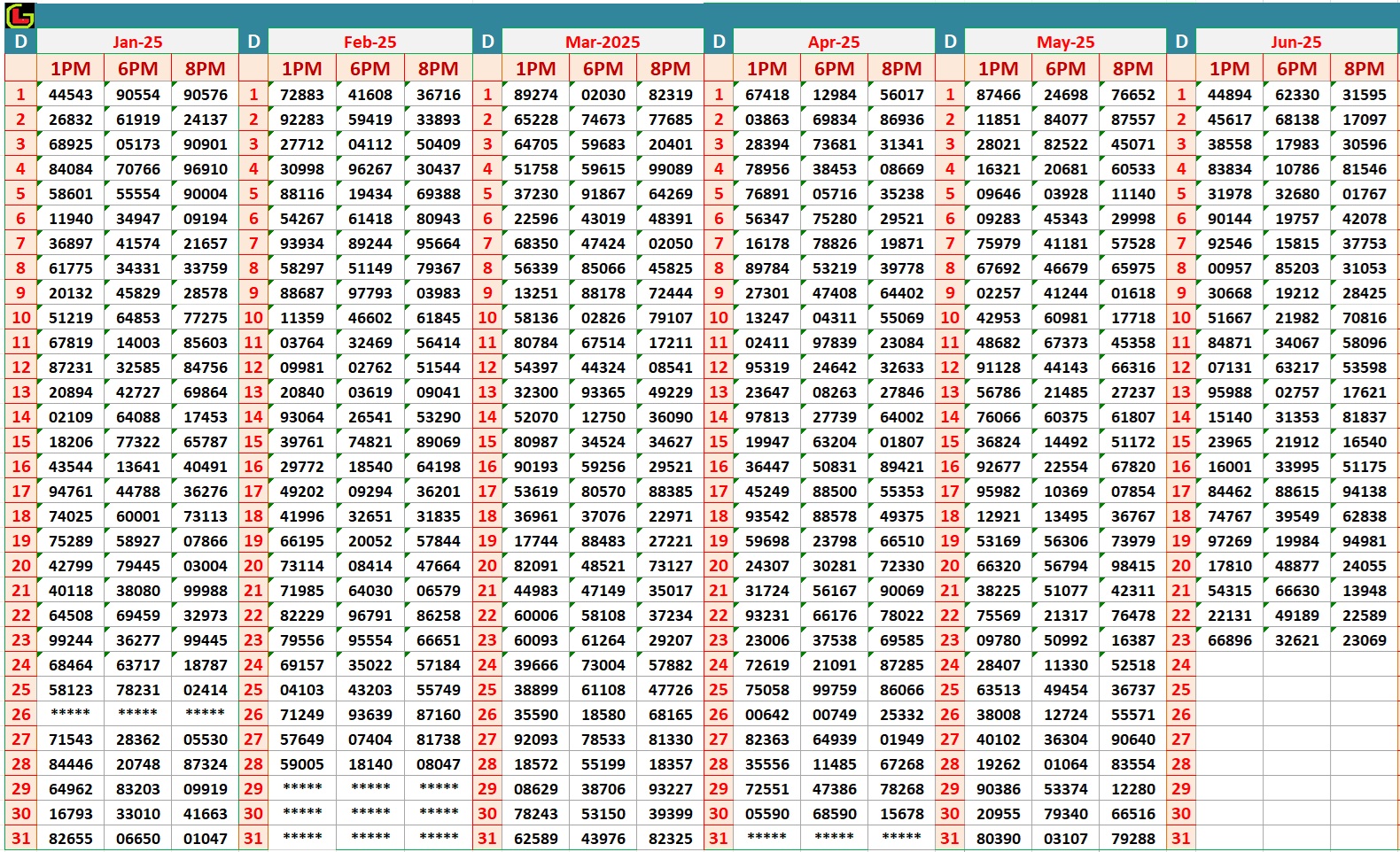Click the 1PM column header under Jan-25
The image size is (1400, 852).
coord(71,68)
